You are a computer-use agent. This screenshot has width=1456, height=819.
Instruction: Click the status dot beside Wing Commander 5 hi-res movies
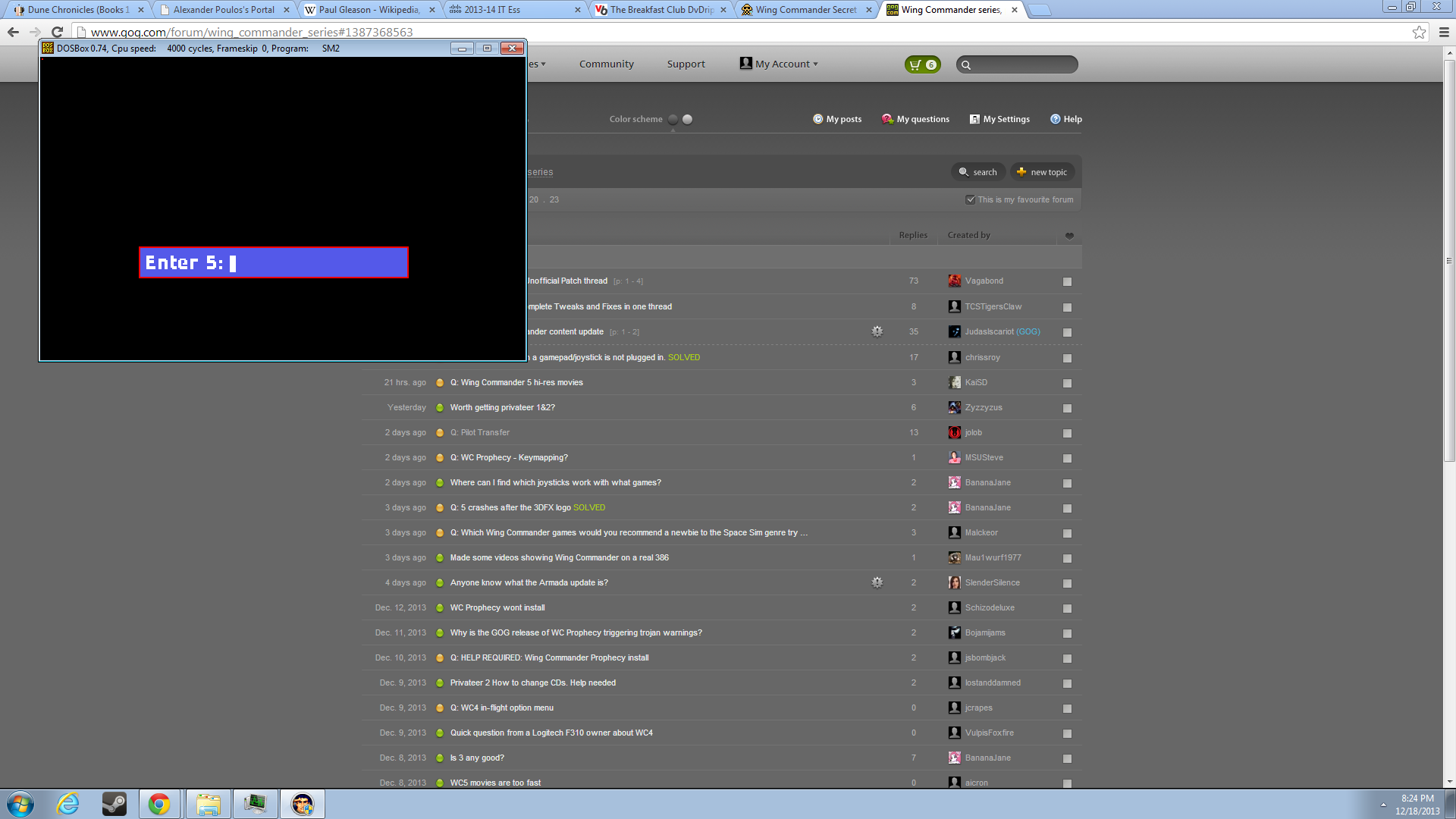point(440,382)
